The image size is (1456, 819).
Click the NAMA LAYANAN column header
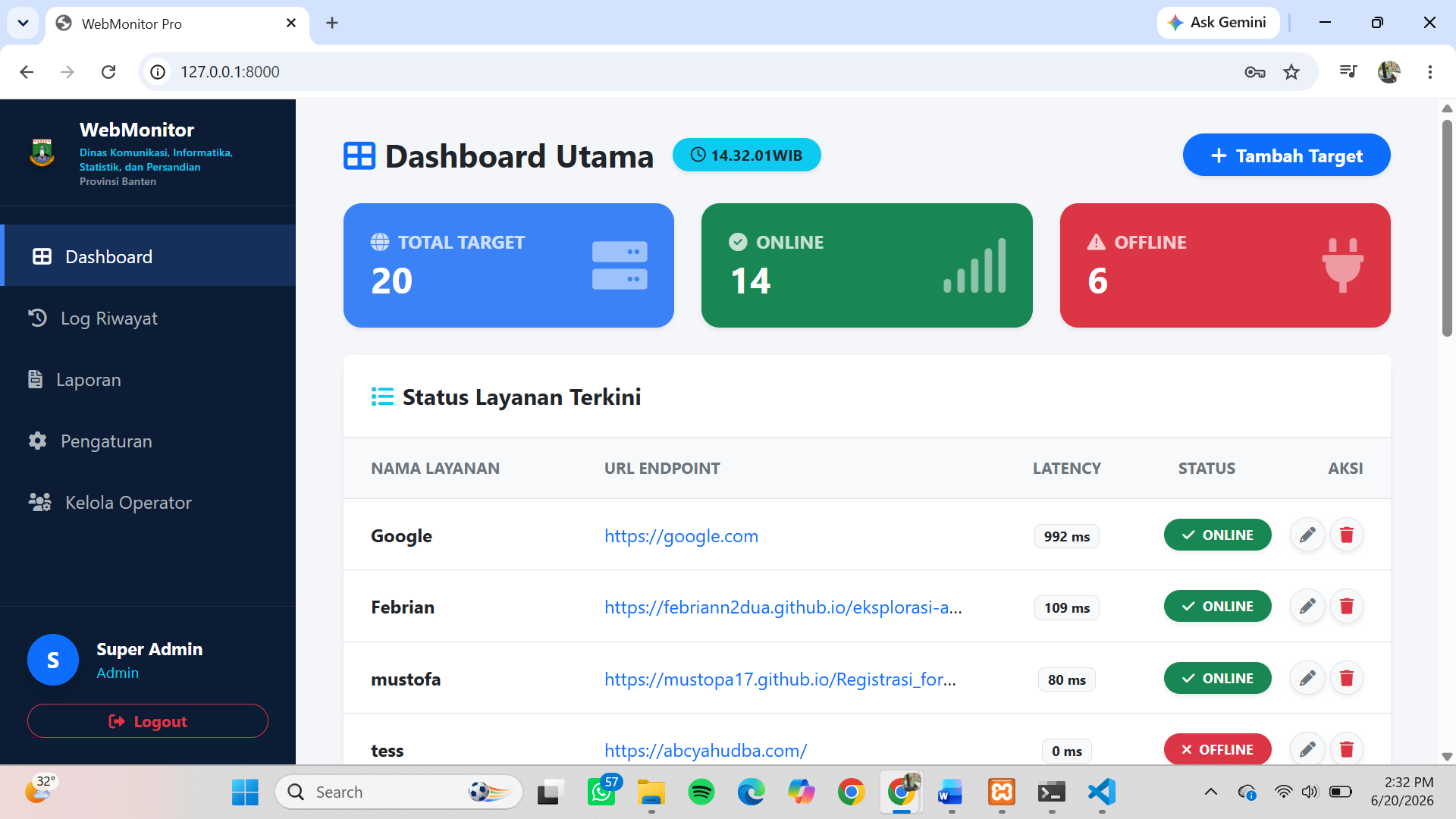(435, 469)
